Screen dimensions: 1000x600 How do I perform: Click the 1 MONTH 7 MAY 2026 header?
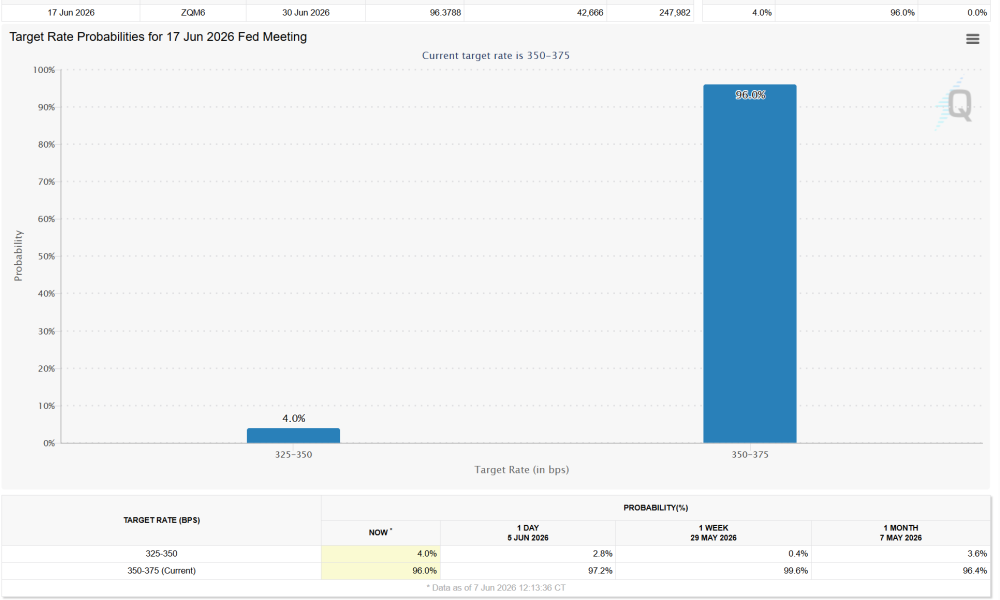click(x=901, y=532)
